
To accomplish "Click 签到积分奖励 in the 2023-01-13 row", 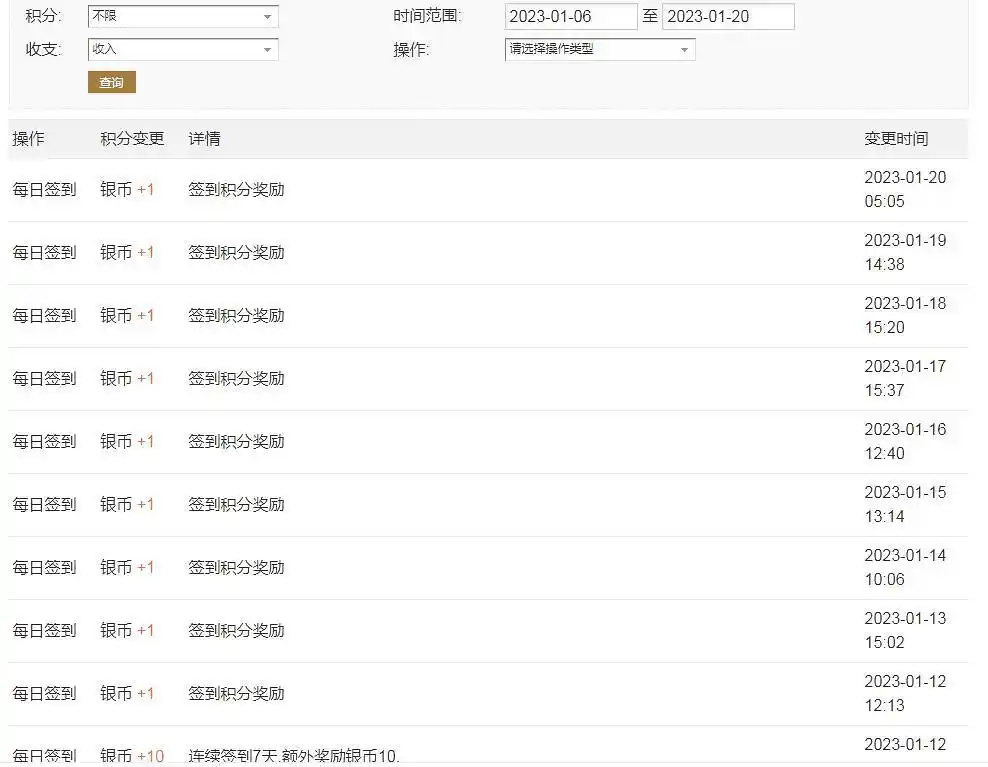I will (236, 630).
